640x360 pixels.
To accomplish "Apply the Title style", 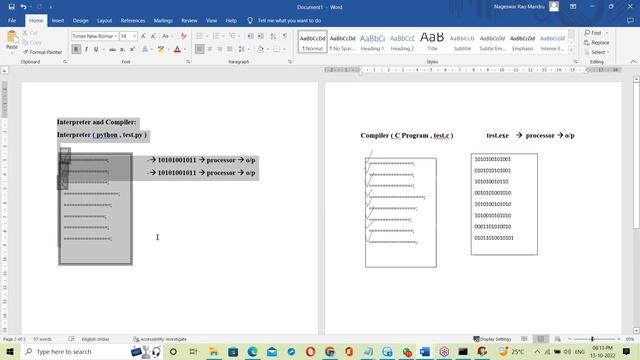I will click(432, 42).
